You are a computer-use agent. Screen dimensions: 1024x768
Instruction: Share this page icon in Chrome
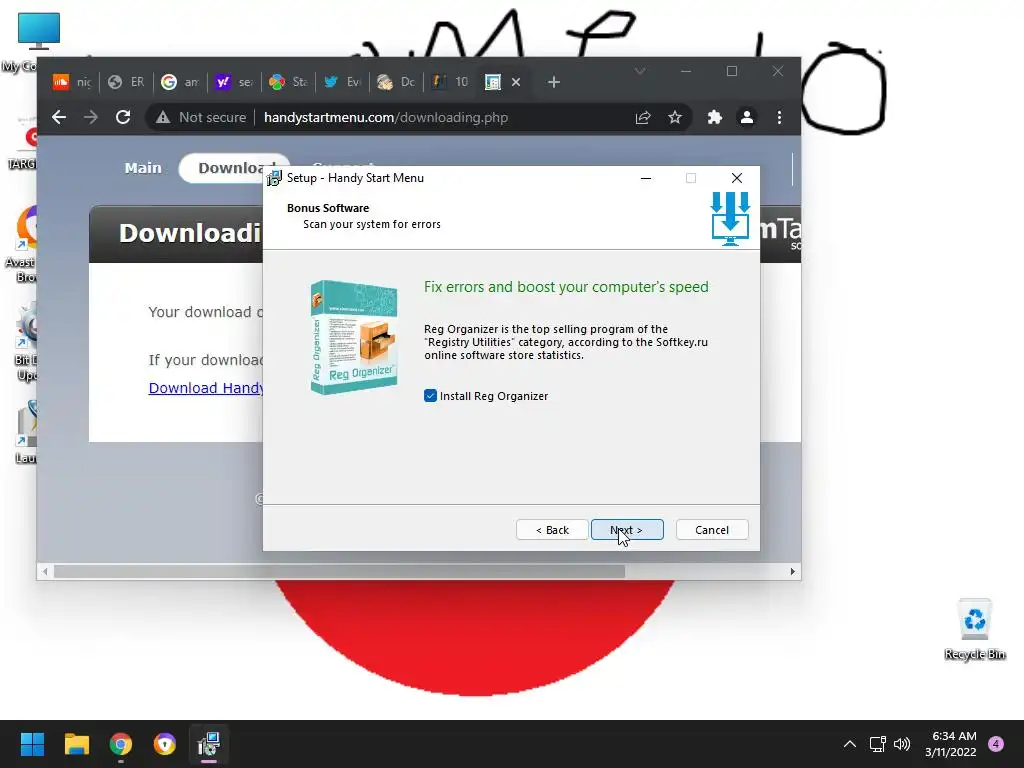coord(643,118)
